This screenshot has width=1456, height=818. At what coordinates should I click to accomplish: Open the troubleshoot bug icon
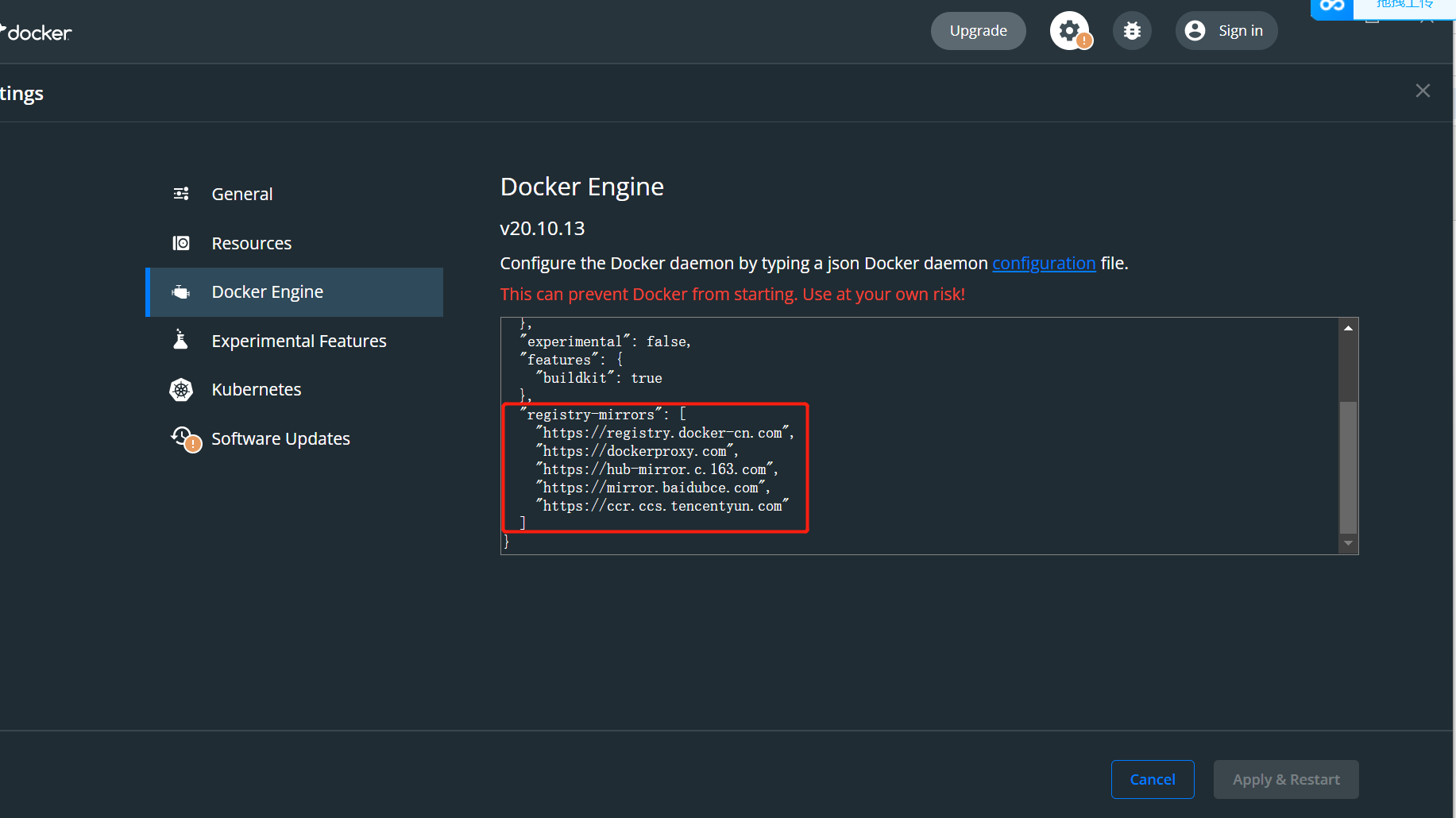coord(1132,31)
